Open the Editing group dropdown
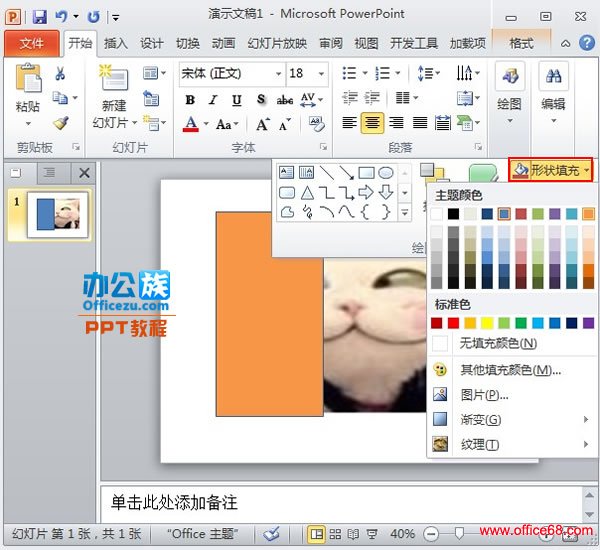Viewport: 600px width, 550px height. pyautogui.click(x=553, y=94)
